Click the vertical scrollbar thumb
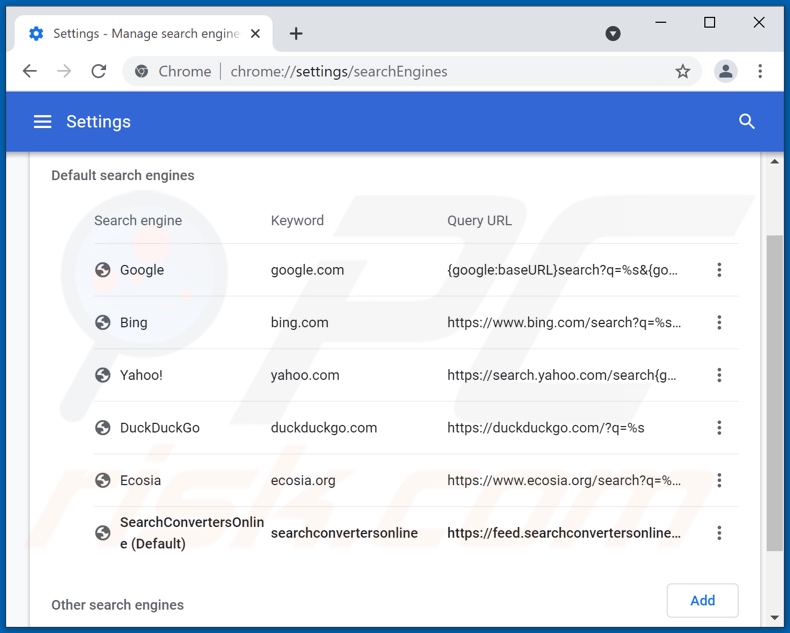 coord(774,393)
